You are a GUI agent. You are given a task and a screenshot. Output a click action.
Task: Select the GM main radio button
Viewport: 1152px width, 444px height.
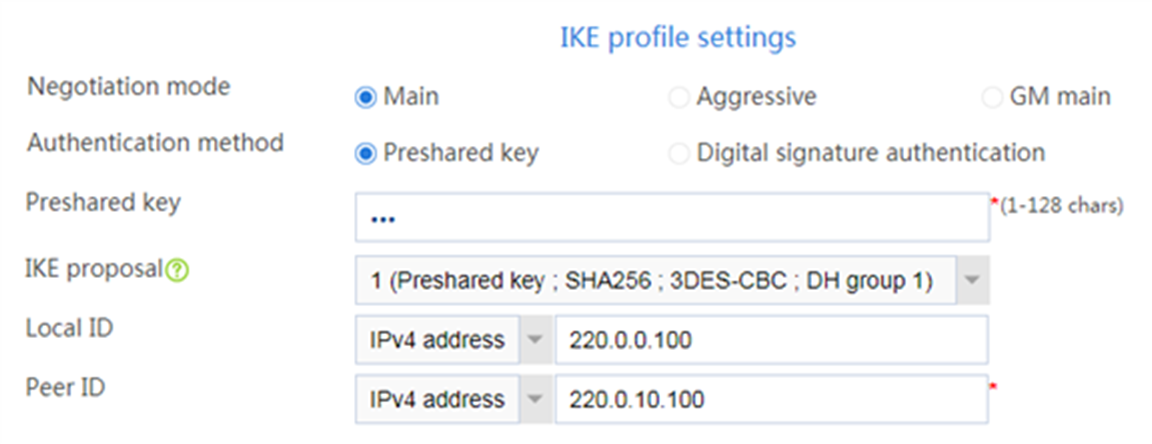pyautogui.click(x=992, y=97)
